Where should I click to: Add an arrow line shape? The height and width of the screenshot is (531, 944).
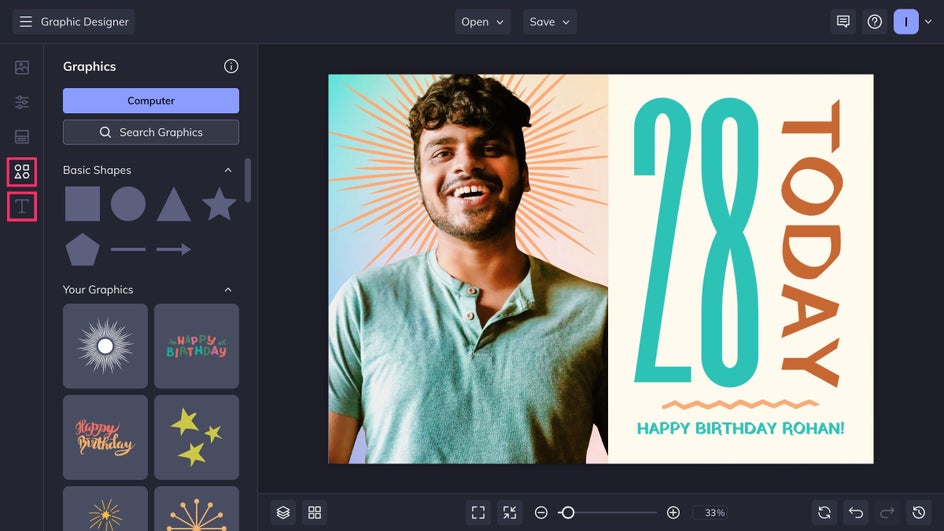point(173,249)
